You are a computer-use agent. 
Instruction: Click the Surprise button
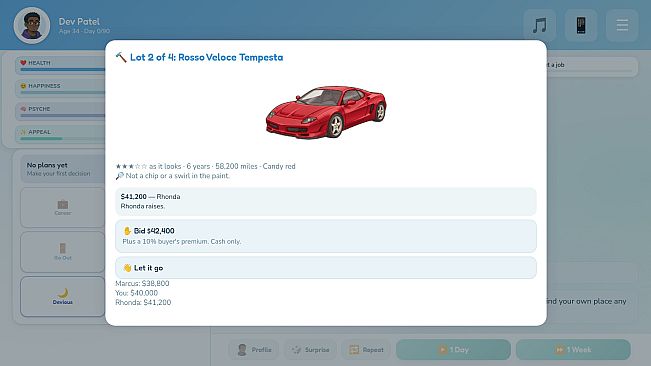point(310,350)
